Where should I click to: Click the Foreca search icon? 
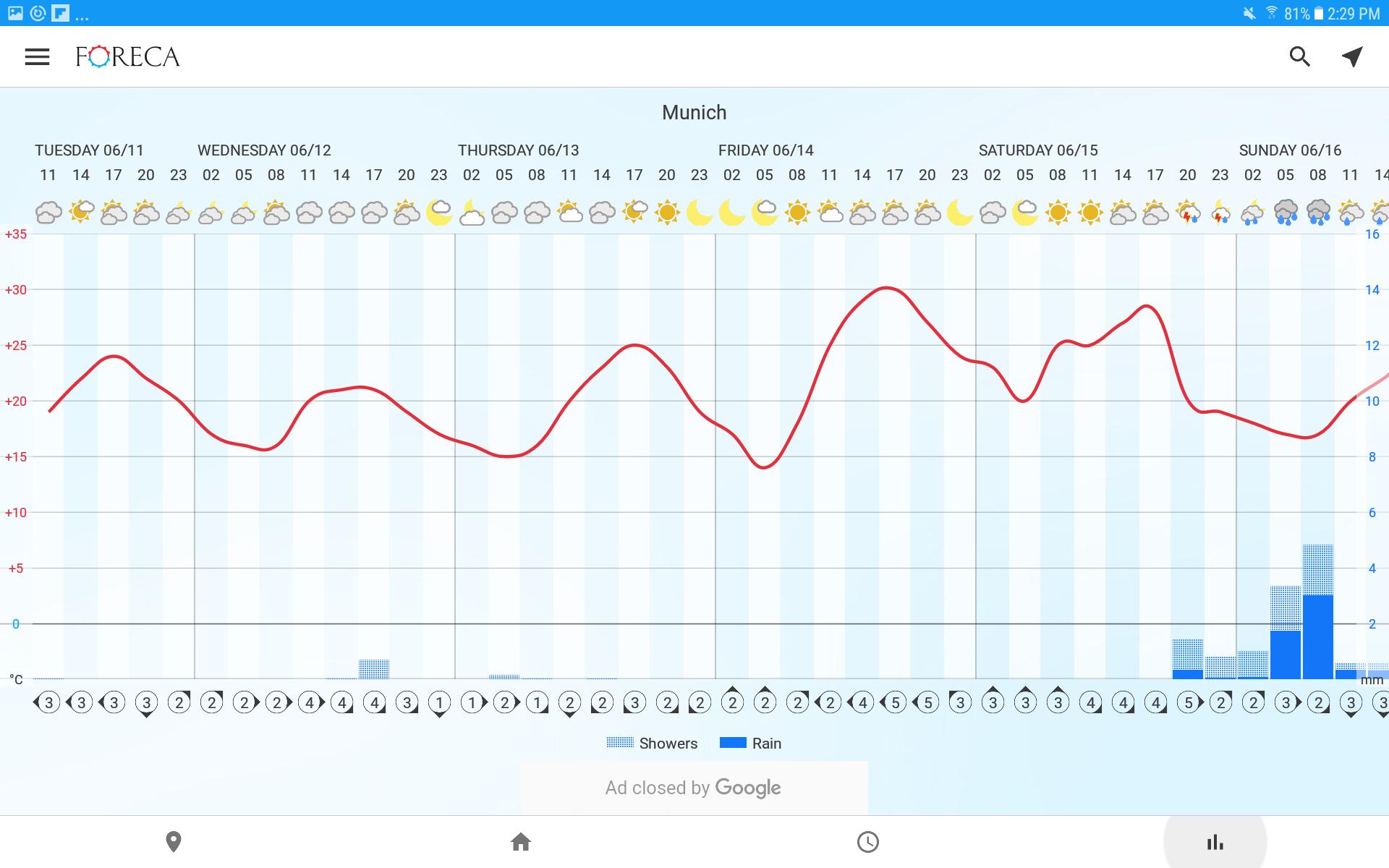click(1299, 57)
